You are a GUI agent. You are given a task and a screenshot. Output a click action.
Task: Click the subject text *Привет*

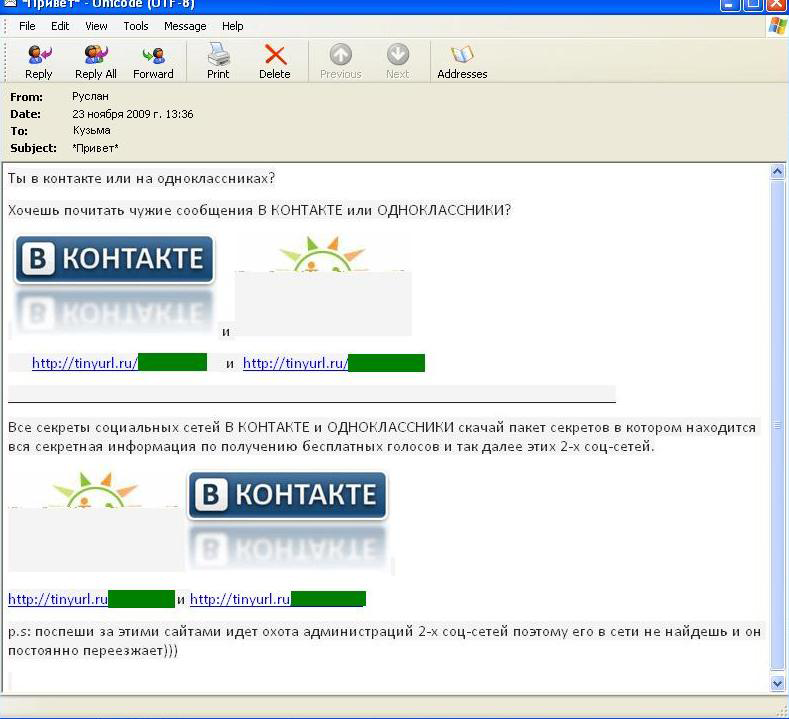pos(95,148)
